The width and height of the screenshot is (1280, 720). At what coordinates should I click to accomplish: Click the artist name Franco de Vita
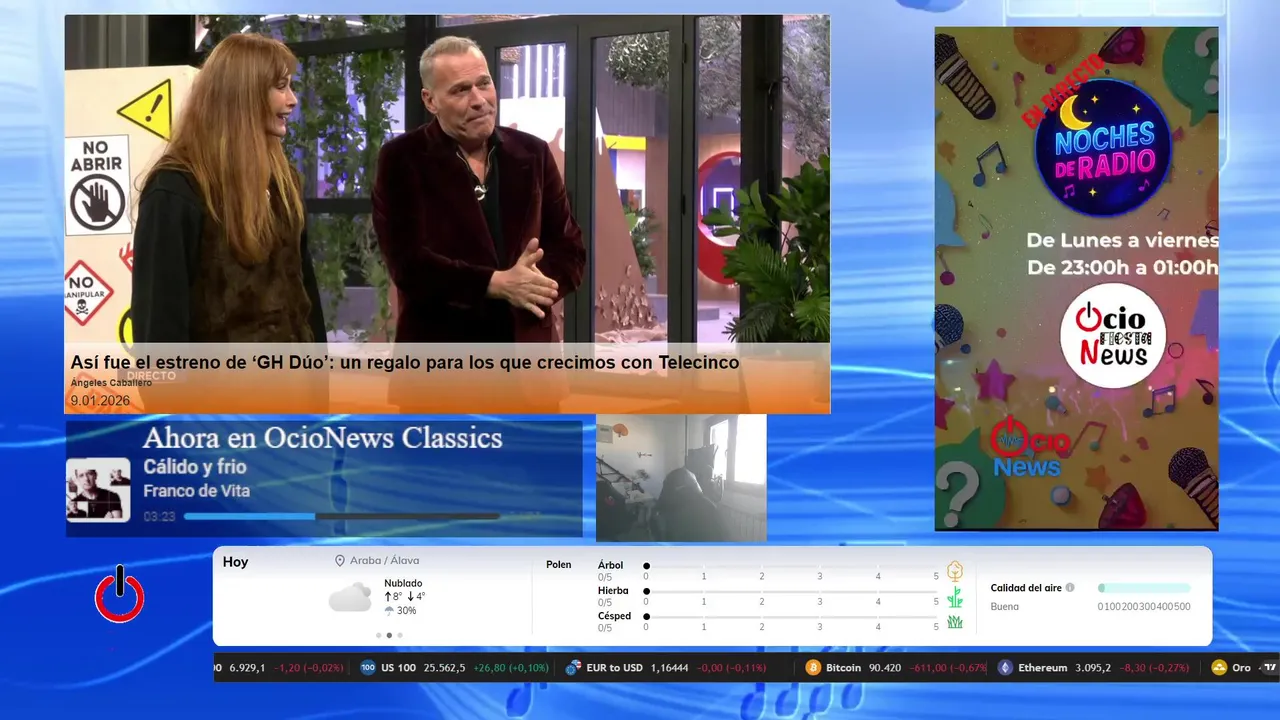[196, 491]
